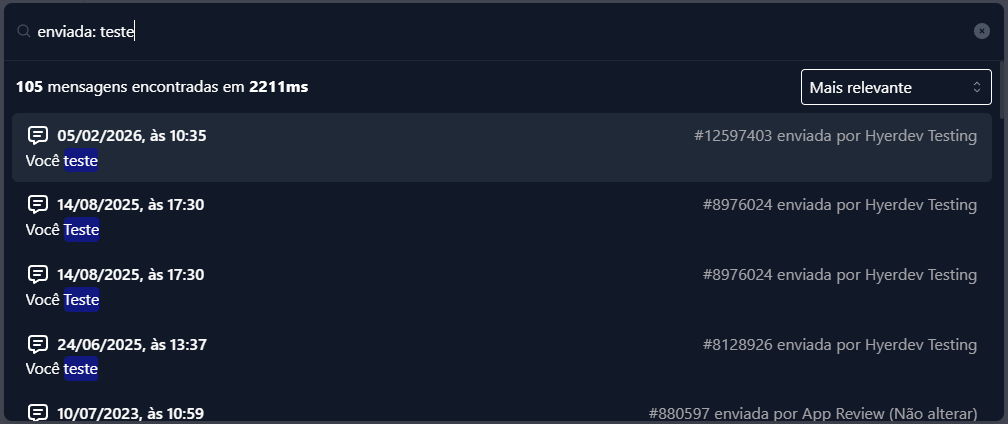Click highlighted "teste" in the 05/02/2026 message
The height and width of the screenshot is (424, 1008).
tap(81, 161)
